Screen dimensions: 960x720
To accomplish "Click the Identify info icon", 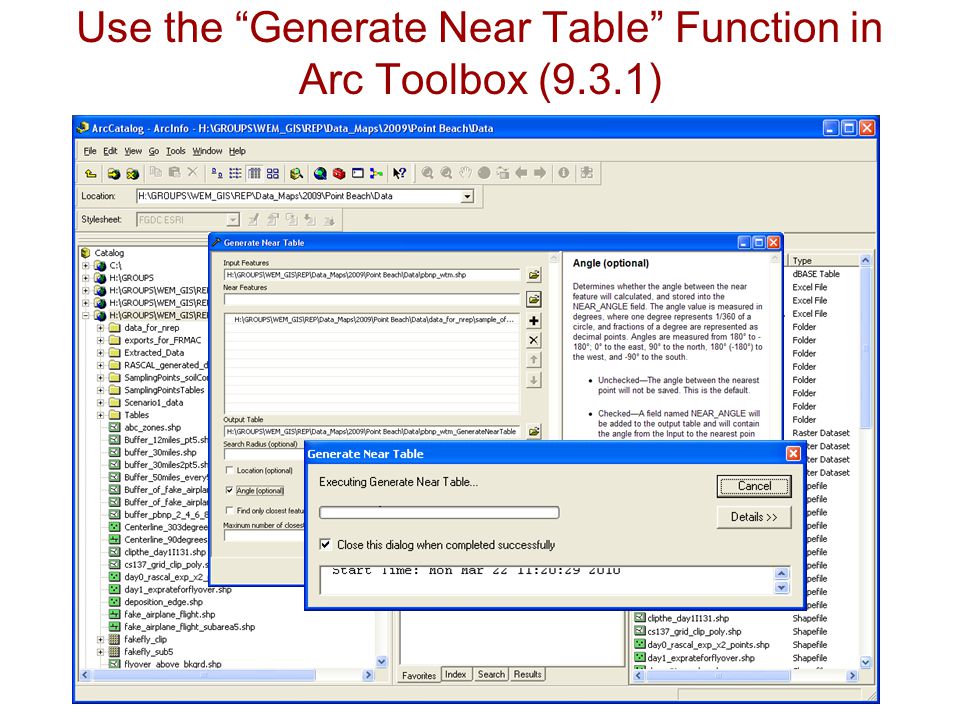I will [x=563, y=173].
